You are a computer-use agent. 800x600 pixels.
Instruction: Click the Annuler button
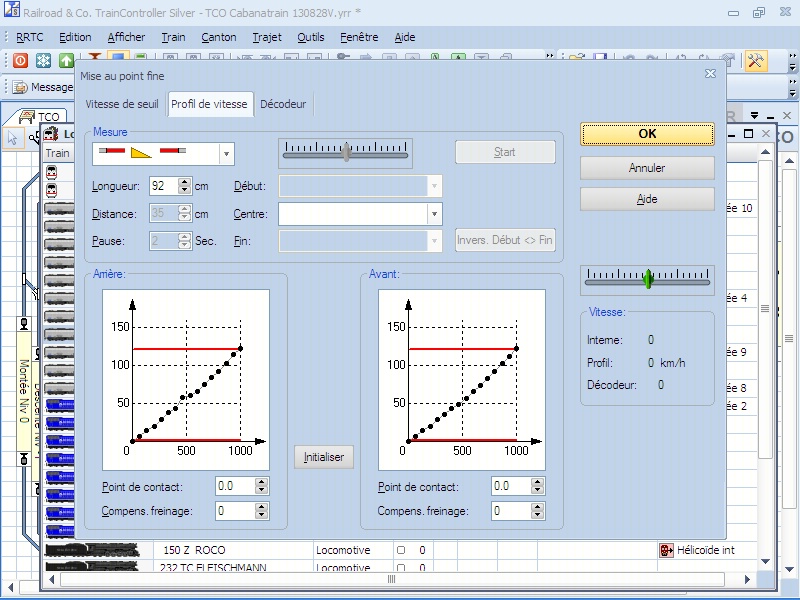(x=647, y=168)
